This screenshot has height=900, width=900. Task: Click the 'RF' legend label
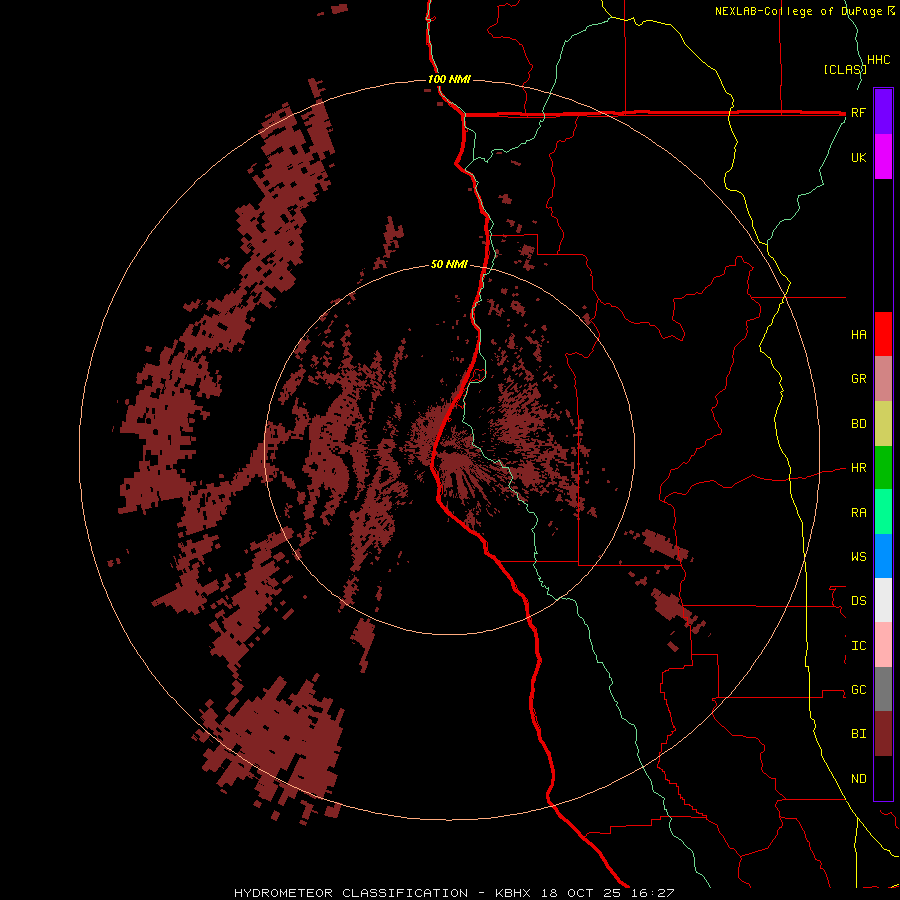click(858, 113)
